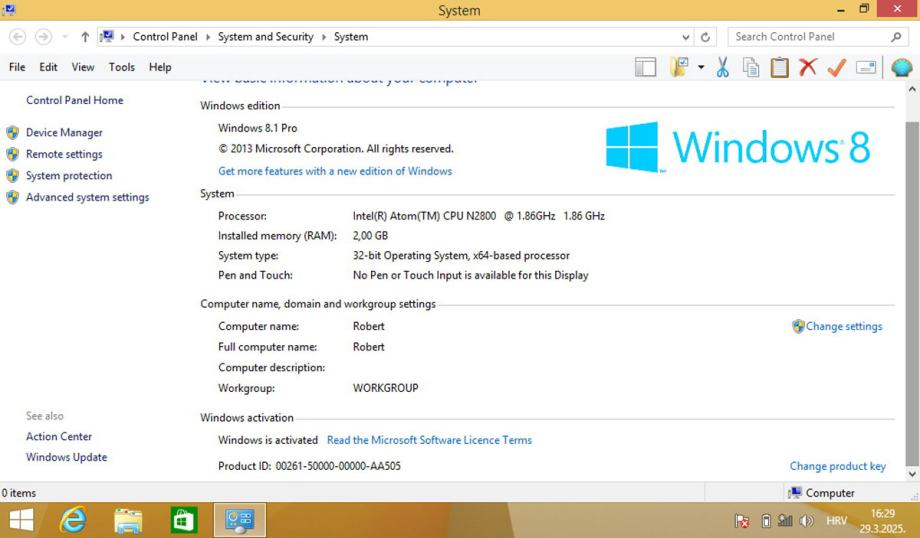Click the envelope-like Properties toolbar icon
920x538 pixels.
click(866, 67)
